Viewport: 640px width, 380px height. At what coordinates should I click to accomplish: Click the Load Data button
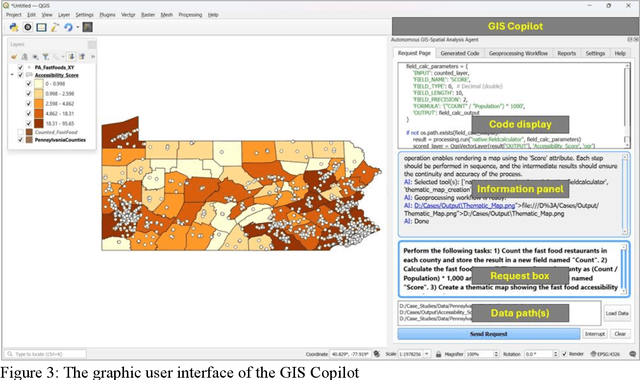click(x=617, y=313)
